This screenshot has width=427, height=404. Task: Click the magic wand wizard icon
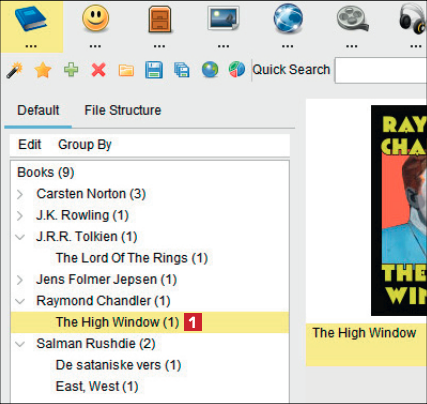coord(15,70)
